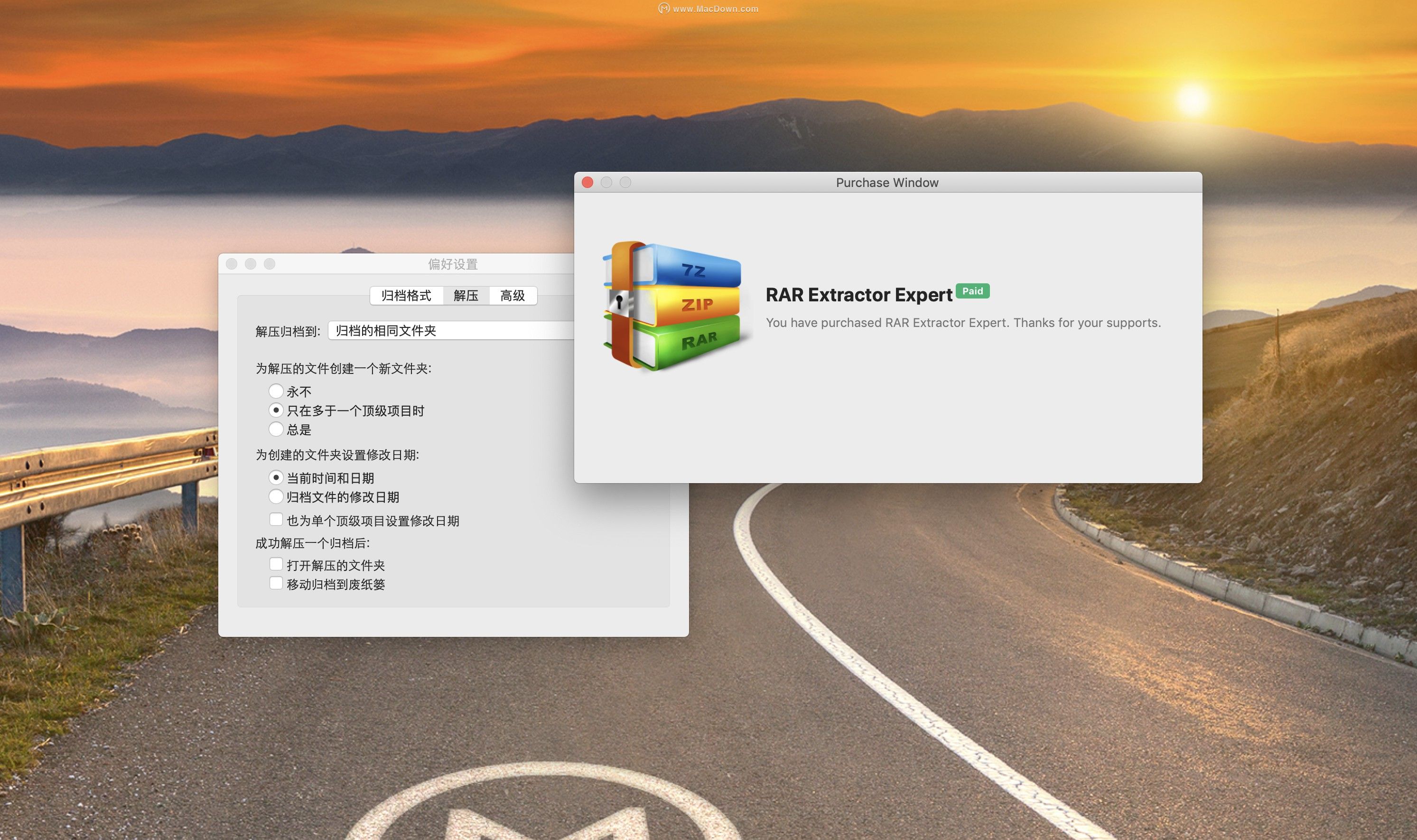
Task: Click the 为创建的文件夹设置修改日期 label
Action: pyautogui.click(x=337, y=455)
